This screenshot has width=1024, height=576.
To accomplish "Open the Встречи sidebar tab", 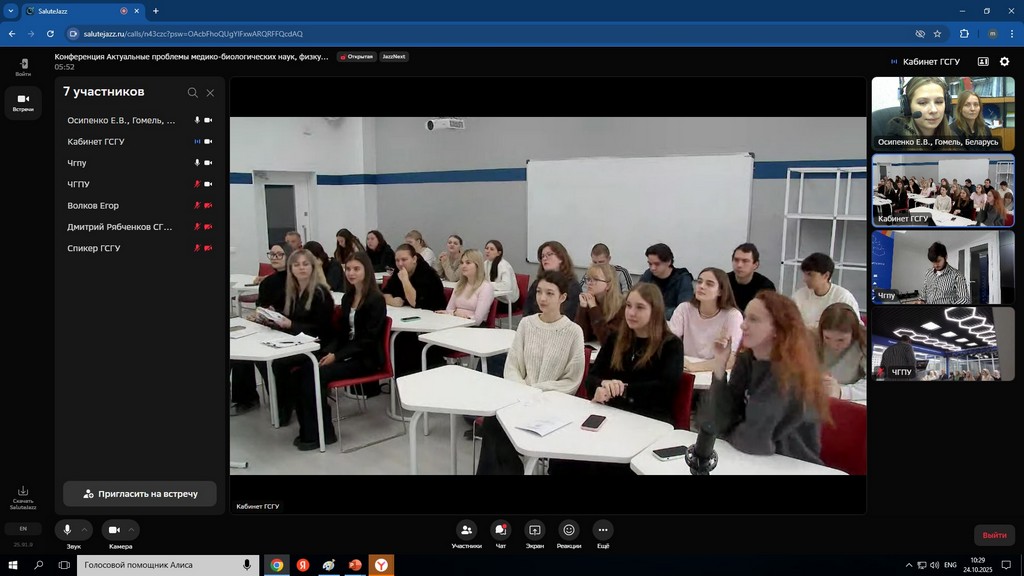I will [23, 101].
